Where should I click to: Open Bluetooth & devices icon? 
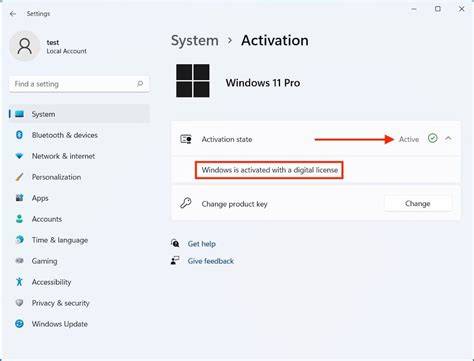pos(19,135)
